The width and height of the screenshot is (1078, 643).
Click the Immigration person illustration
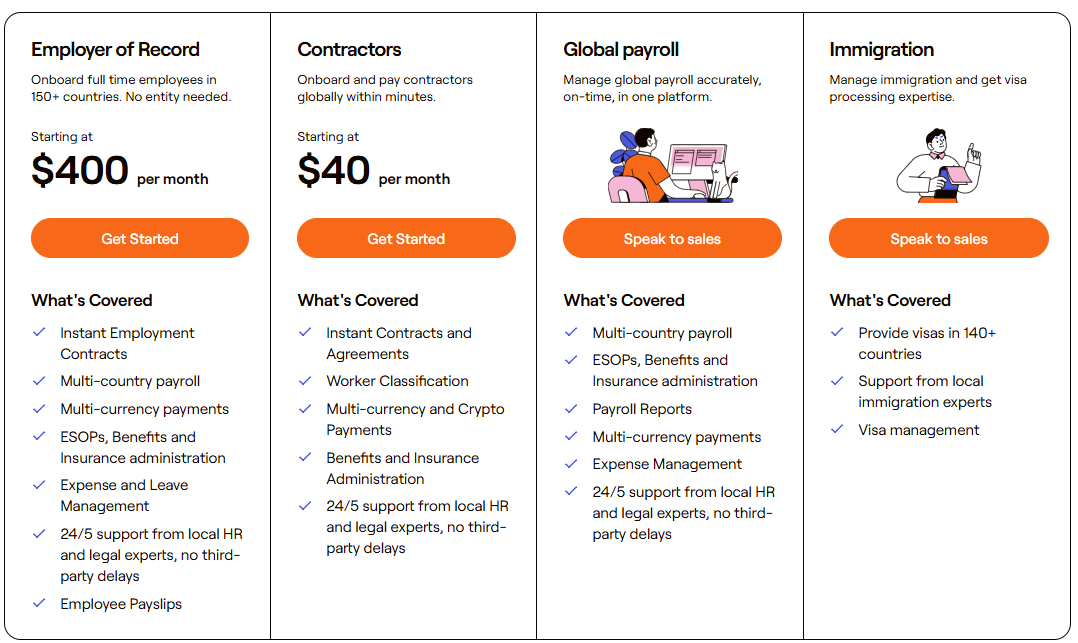[x=938, y=166]
